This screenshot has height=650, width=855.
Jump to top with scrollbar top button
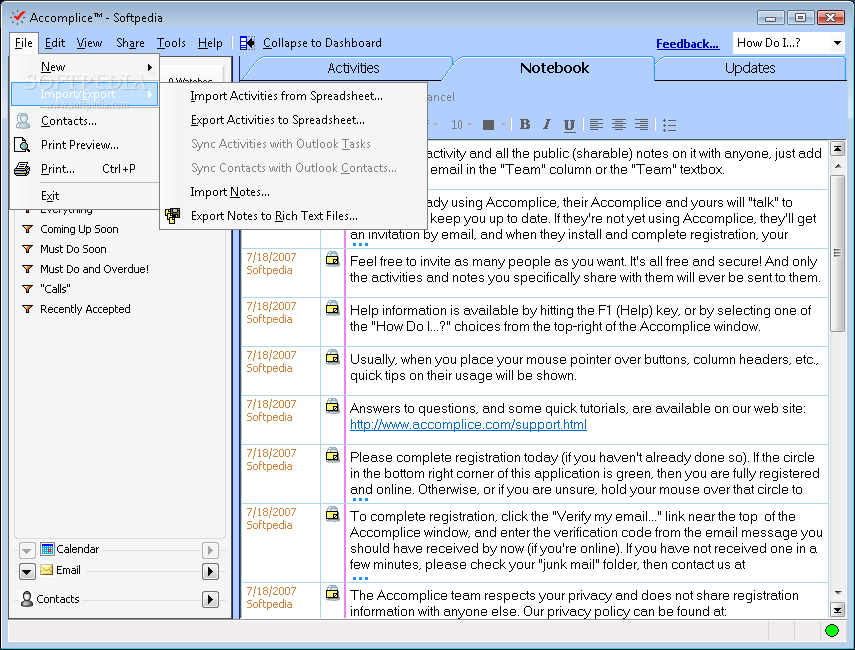tap(837, 148)
